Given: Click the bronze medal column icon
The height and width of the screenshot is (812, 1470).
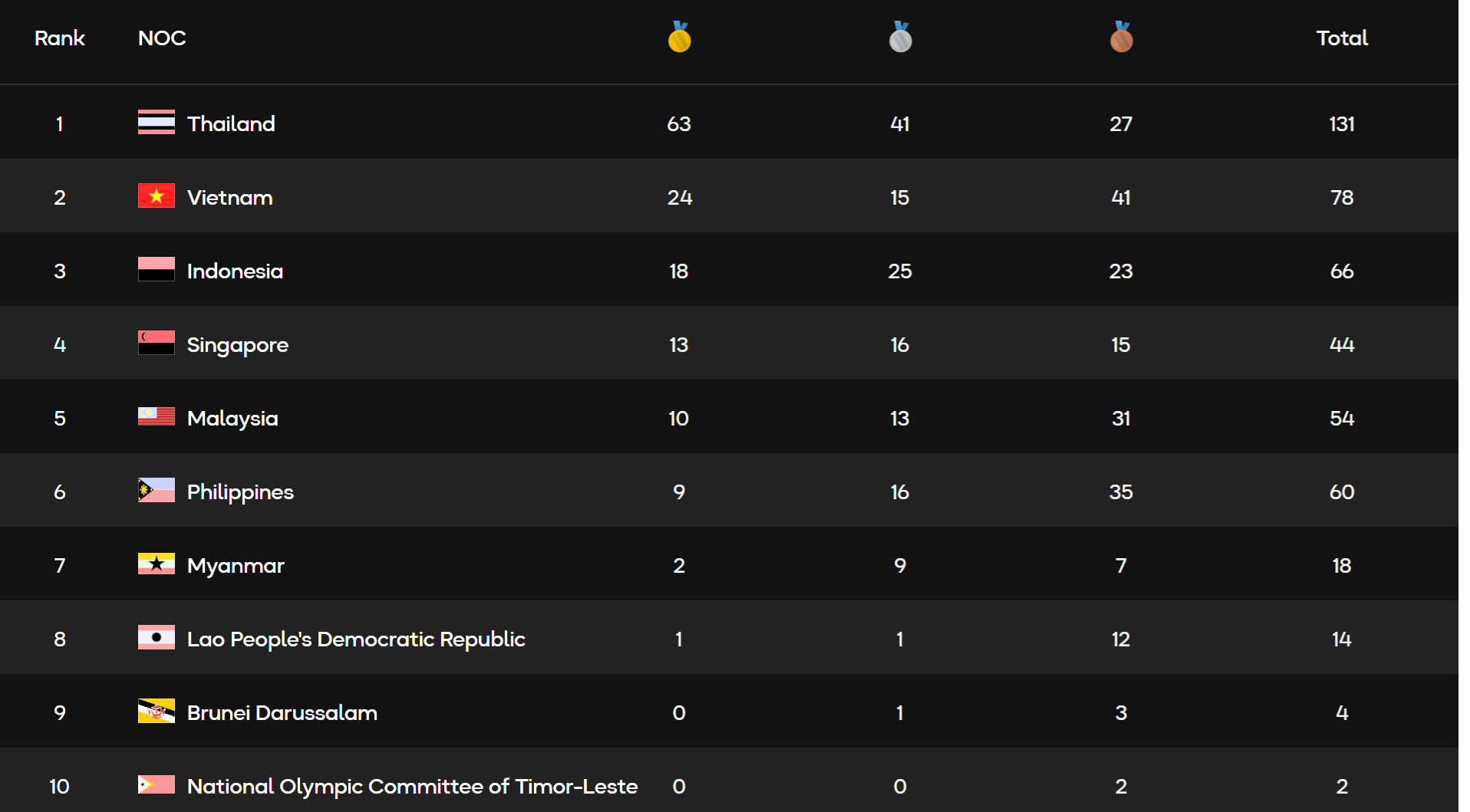Looking at the screenshot, I should pos(1121,37).
